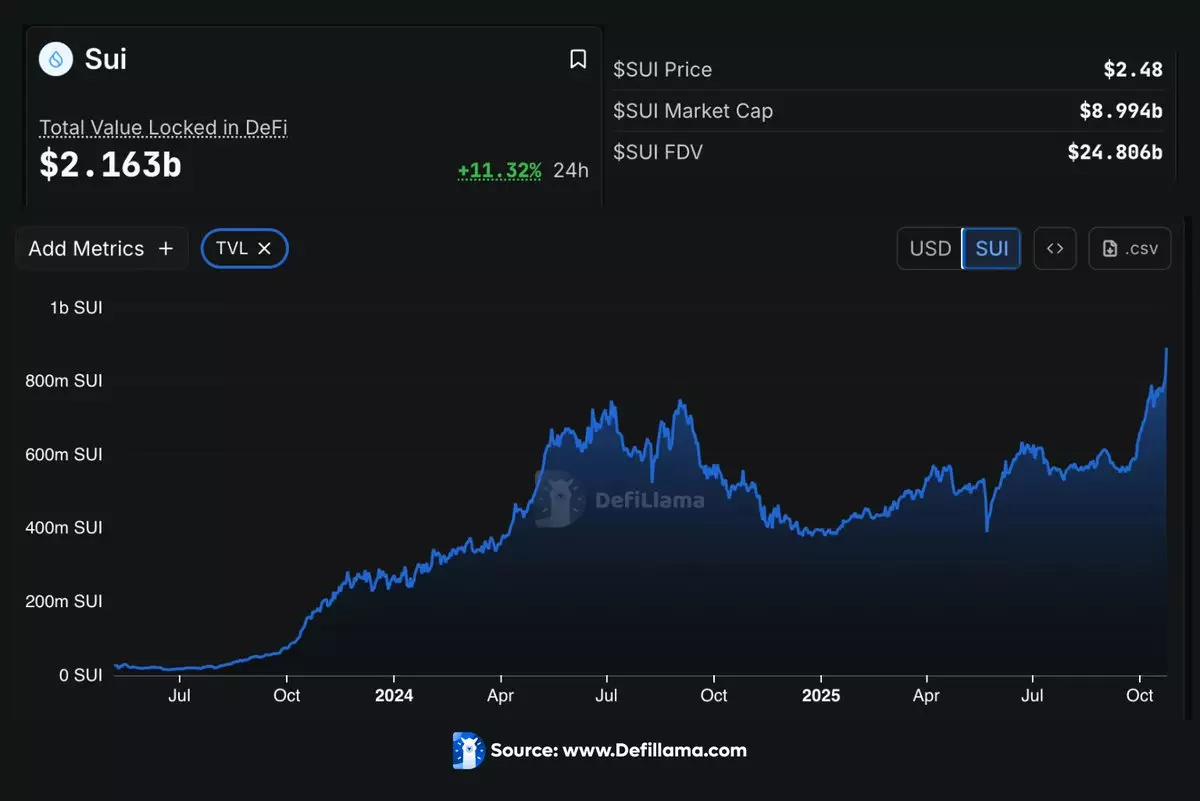1200x801 pixels.
Task: Click the +11.32% 24h change value
Action: pyautogui.click(x=499, y=170)
